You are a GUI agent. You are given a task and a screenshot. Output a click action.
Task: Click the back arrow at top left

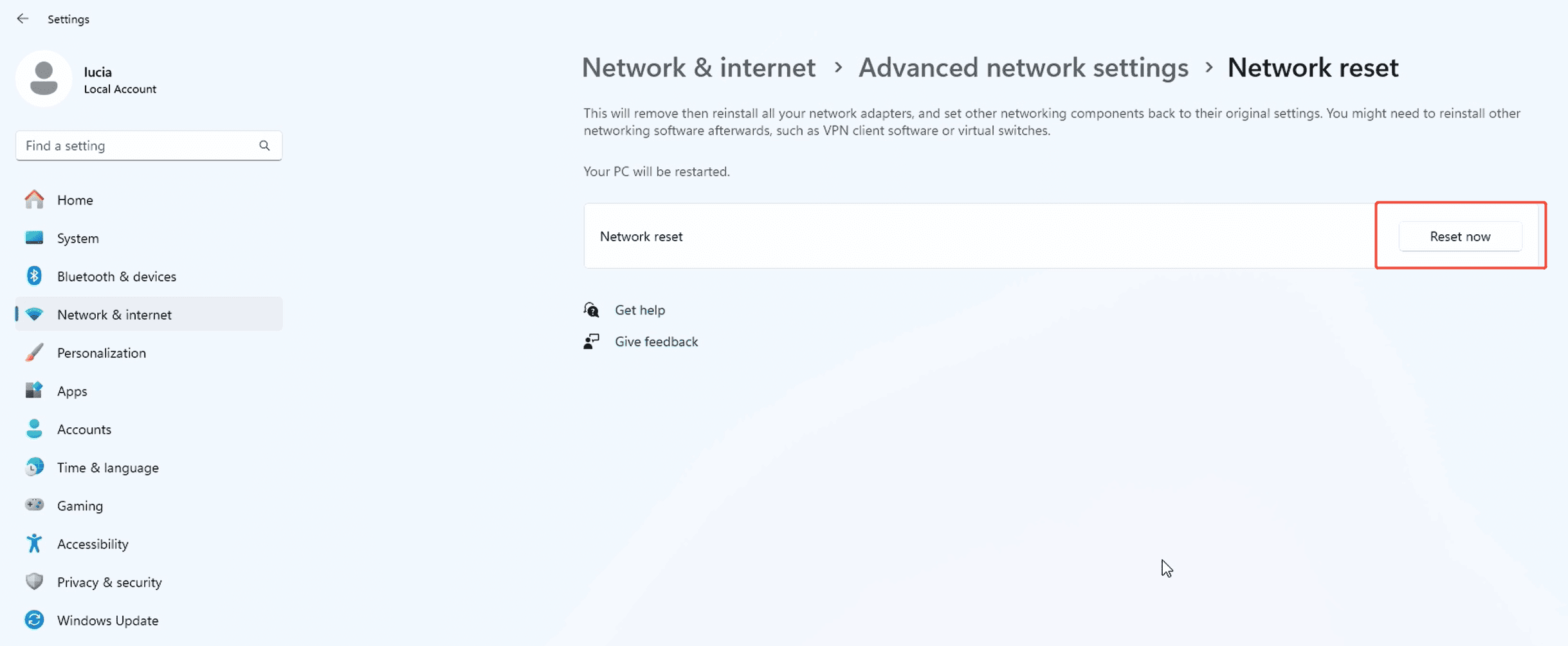(x=23, y=19)
